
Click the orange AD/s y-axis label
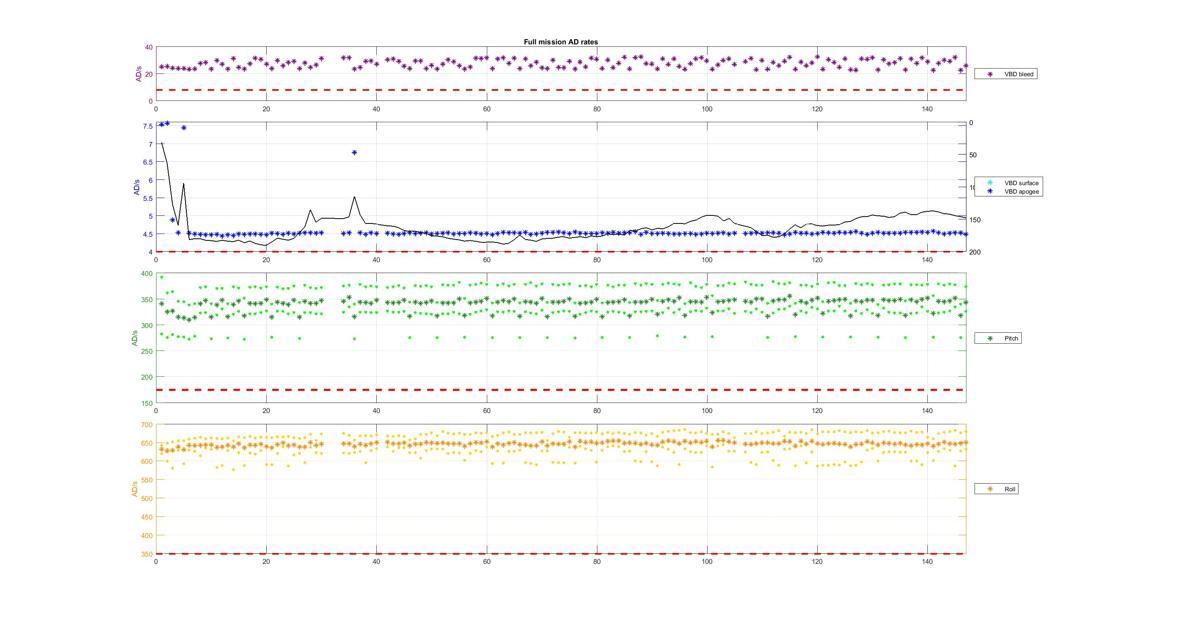tap(133, 489)
